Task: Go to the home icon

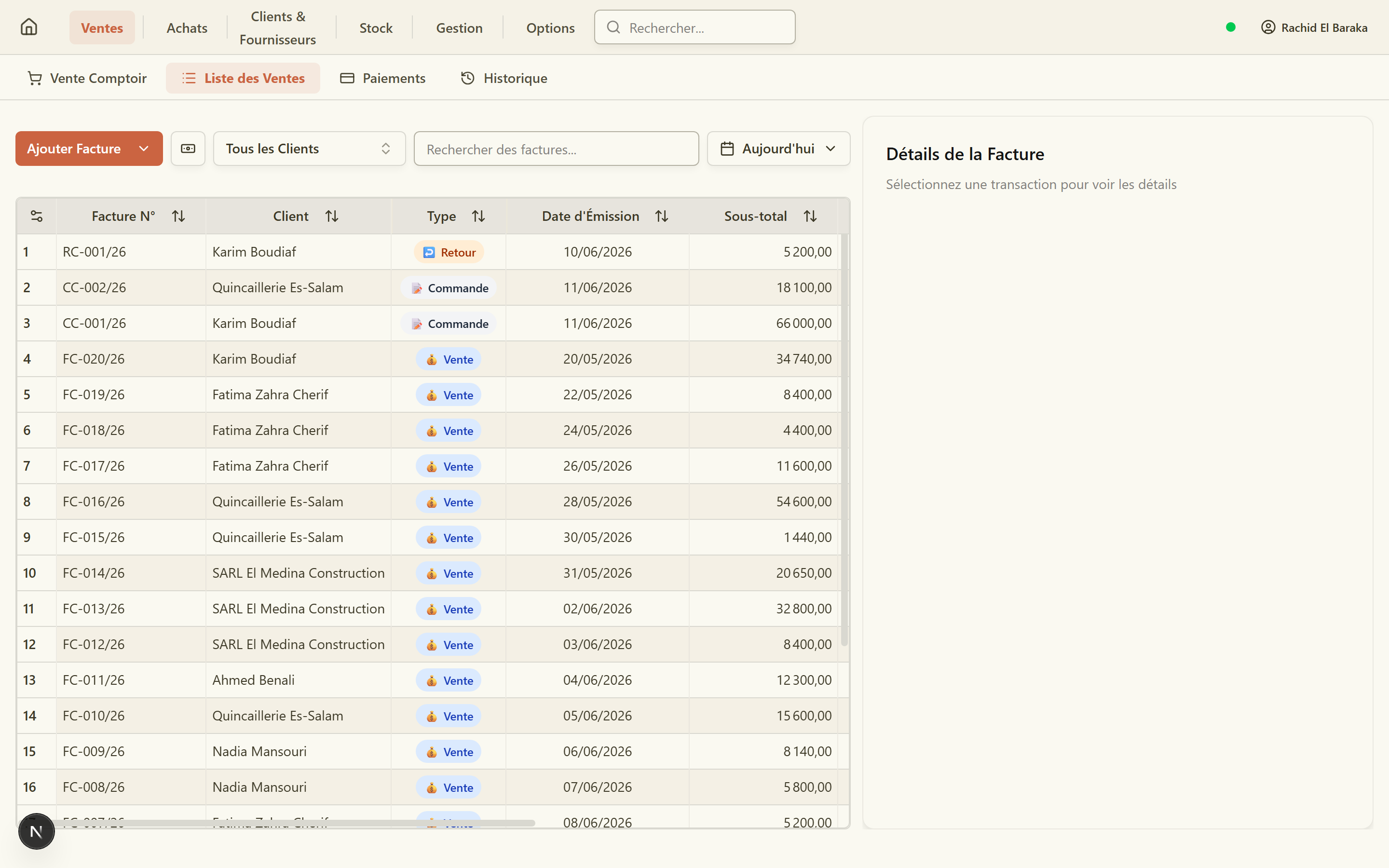Action: [29, 27]
